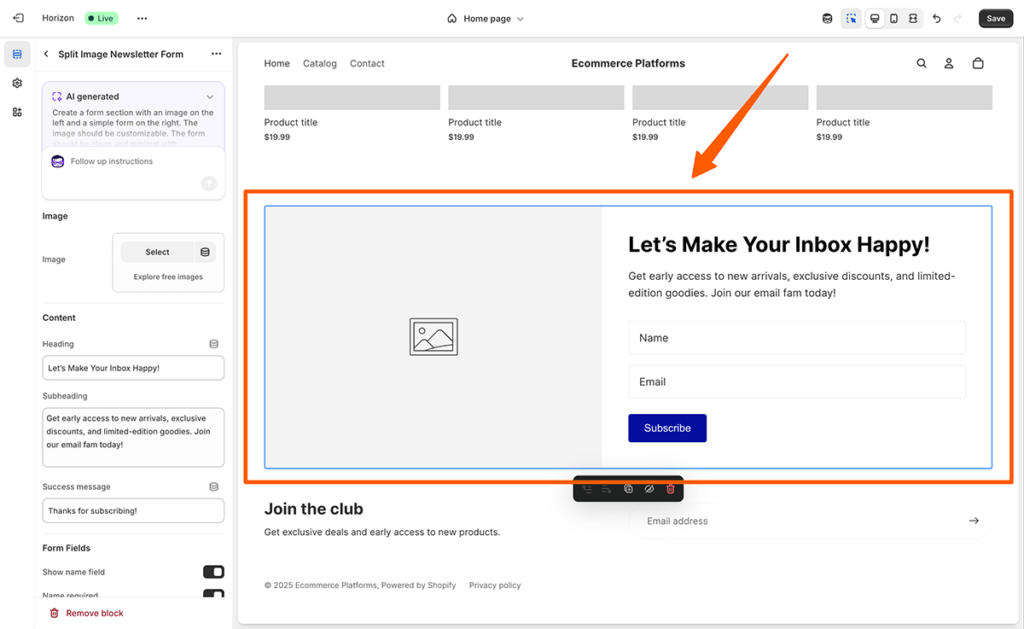The height and width of the screenshot is (629, 1024).
Task: Open the Apps icon in sidebar
Action: pyautogui.click(x=17, y=112)
